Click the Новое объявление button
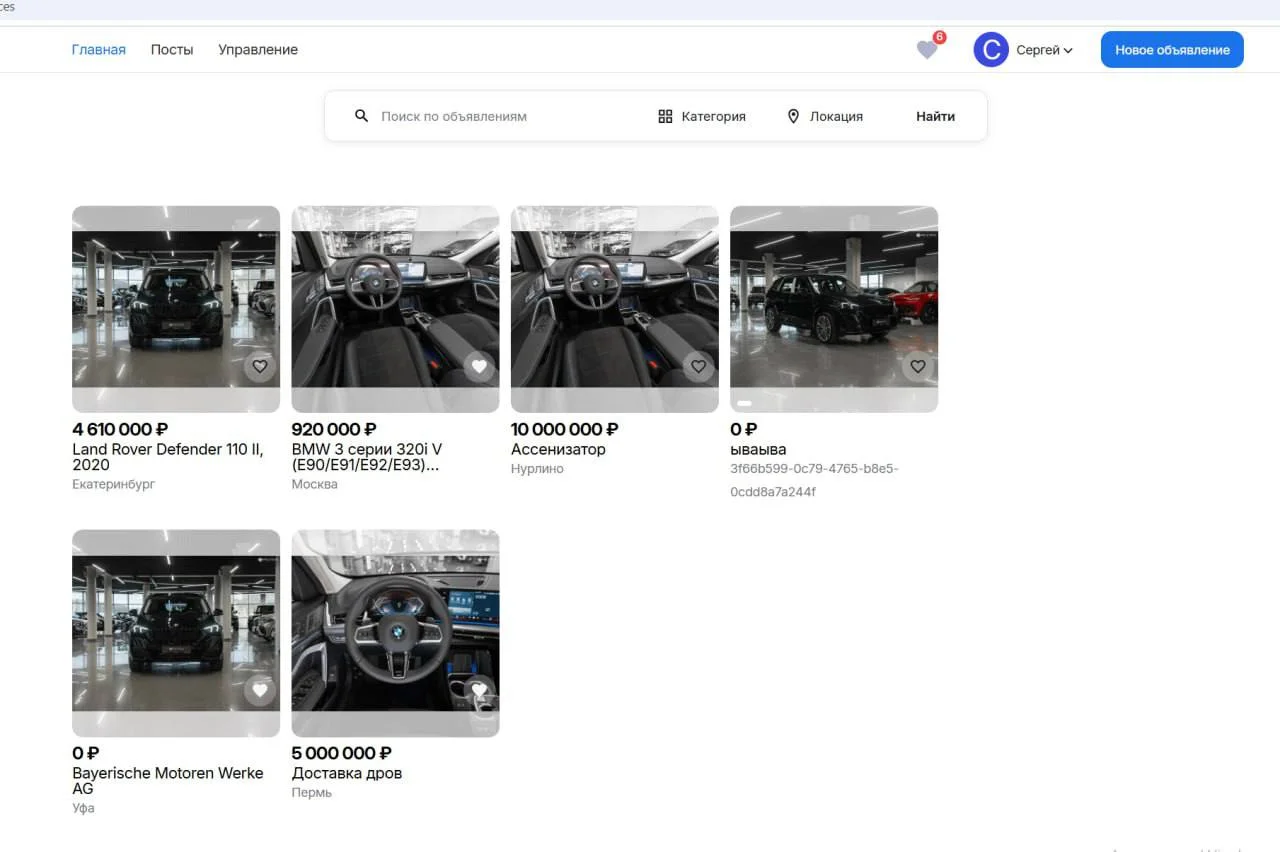1280x852 pixels. tap(1172, 50)
